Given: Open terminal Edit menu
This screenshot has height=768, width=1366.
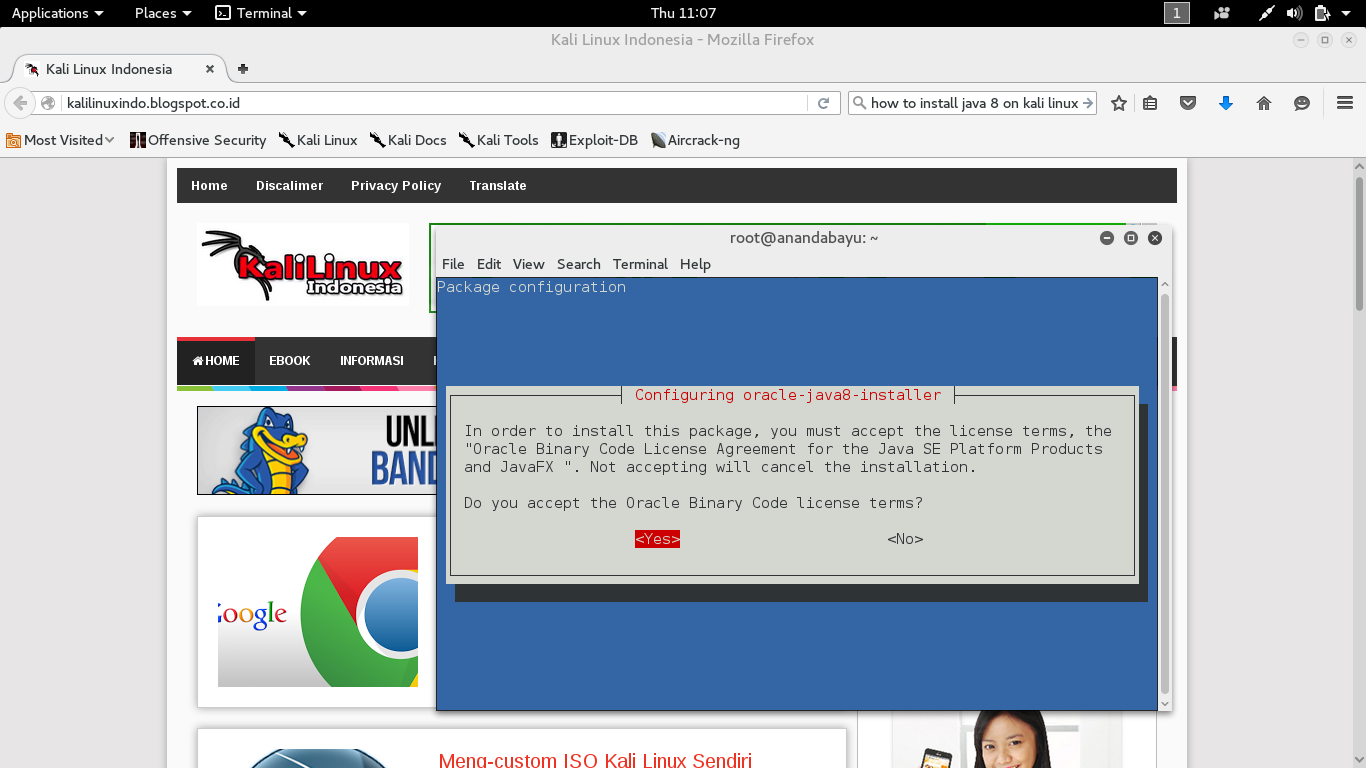Looking at the screenshot, I should click(x=489, y=264).
